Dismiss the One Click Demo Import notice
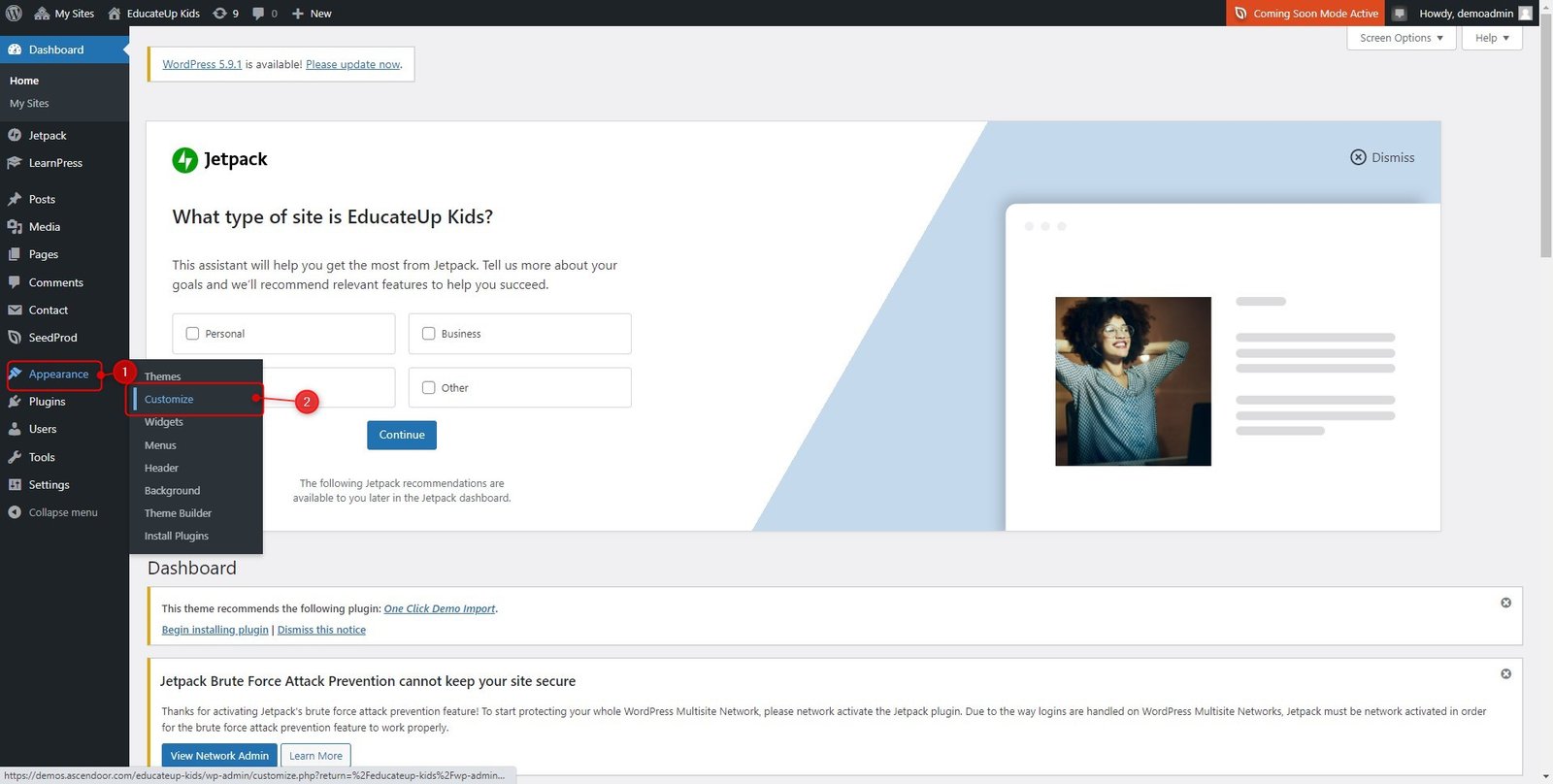The height and width of the screenshot is (784, 1553). click(1505, 603)
